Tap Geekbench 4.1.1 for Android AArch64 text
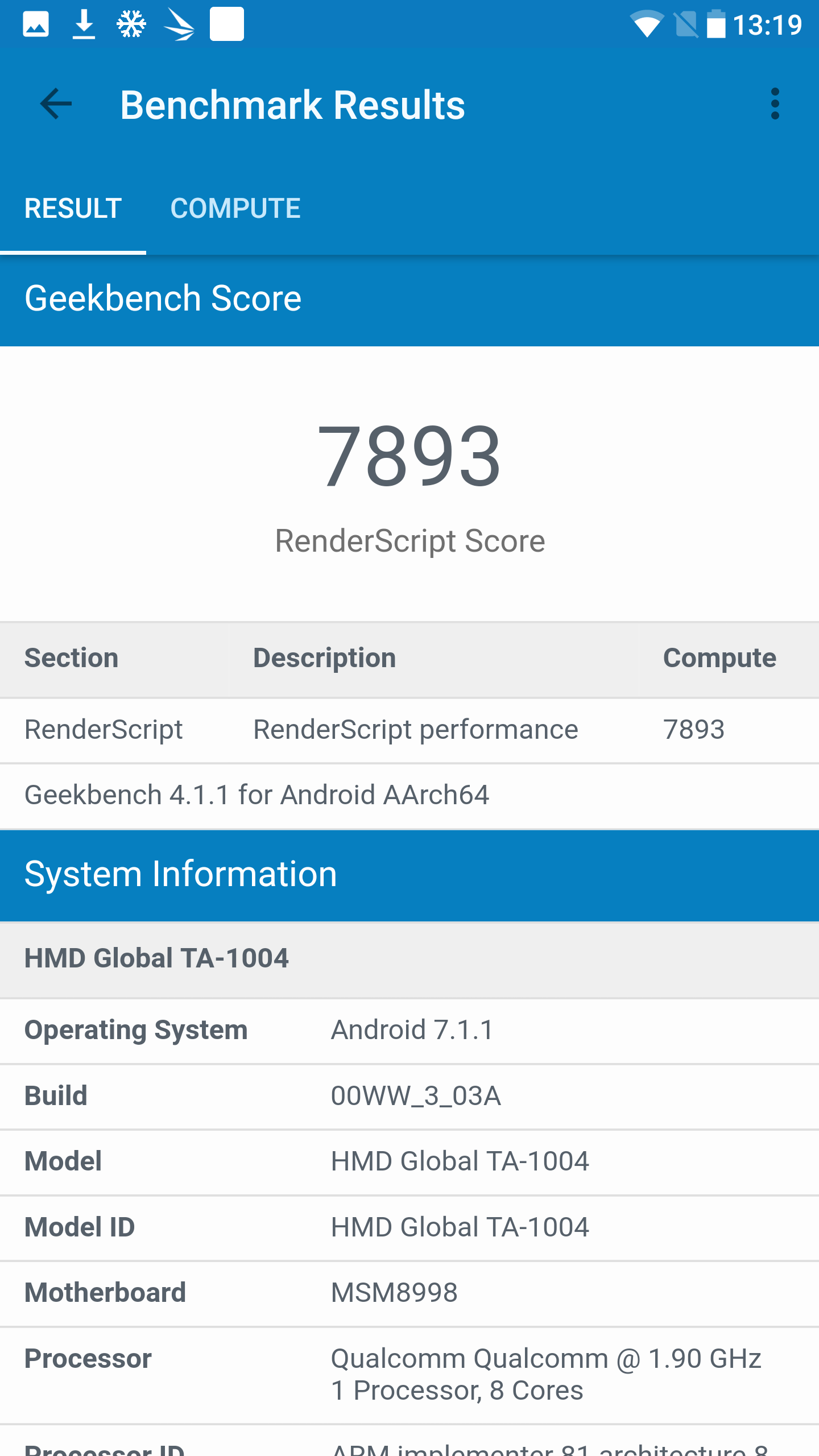The image size is (819, 1456). 257,795
